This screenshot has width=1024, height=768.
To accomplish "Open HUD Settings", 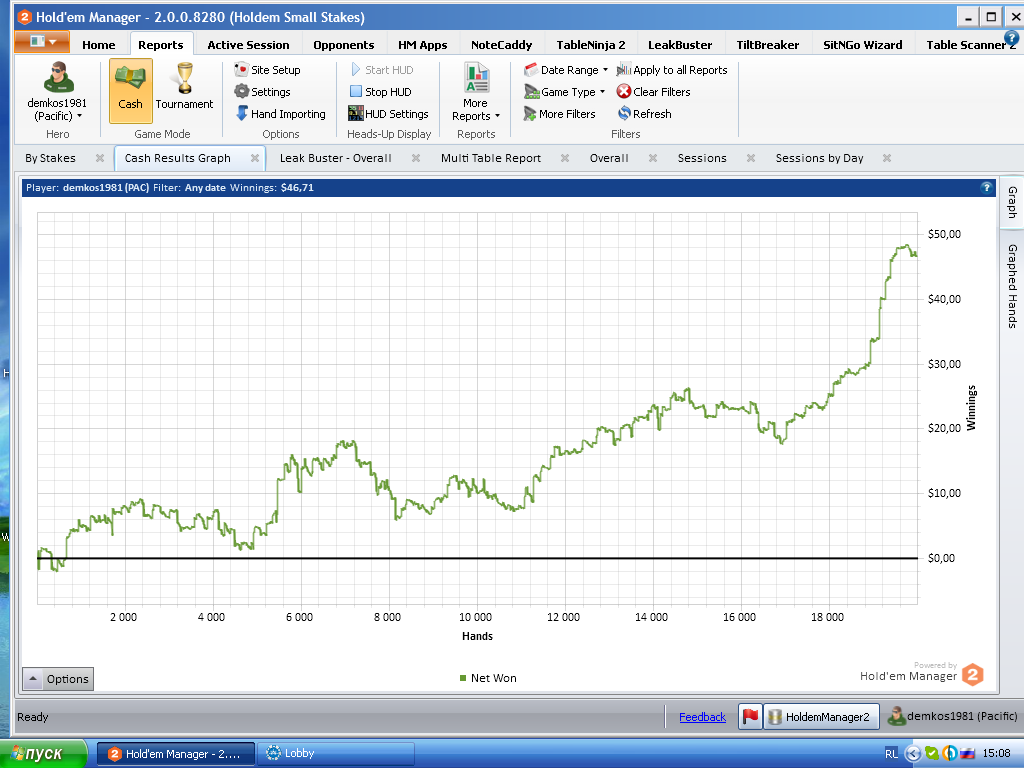I will (x=388, y=114).
